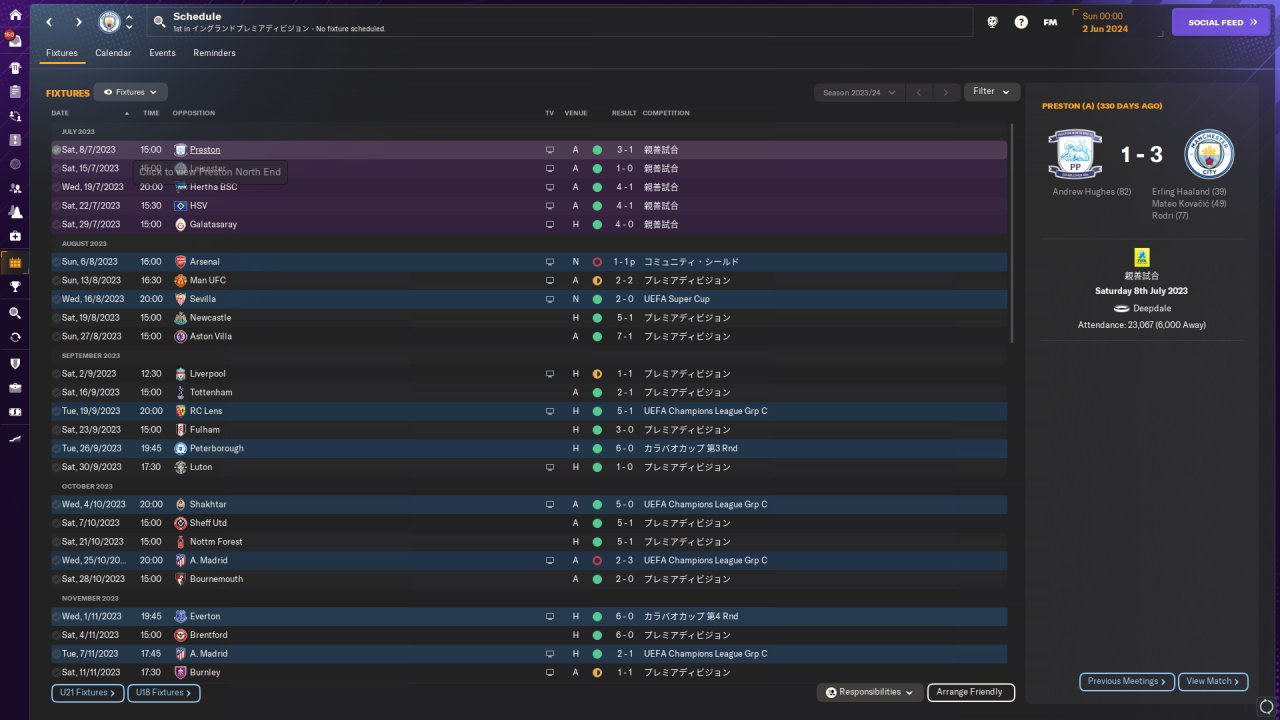
Task: Open the Season 2023/24 dropdown
Action: pos(858,92)
